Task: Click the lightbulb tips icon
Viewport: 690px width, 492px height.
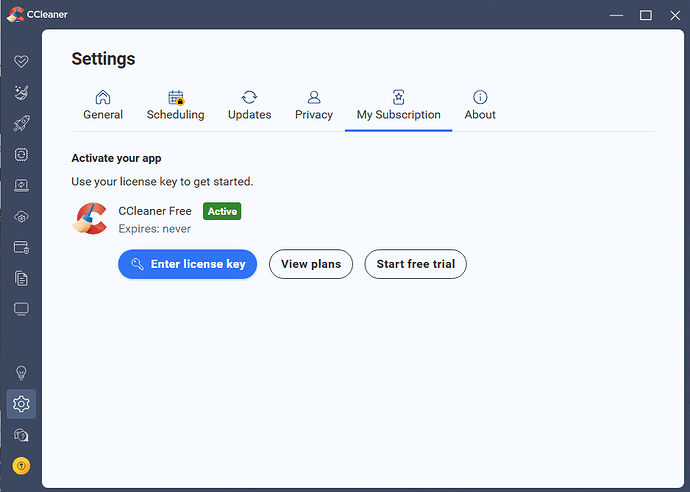Action: click(x=21, y=373)
